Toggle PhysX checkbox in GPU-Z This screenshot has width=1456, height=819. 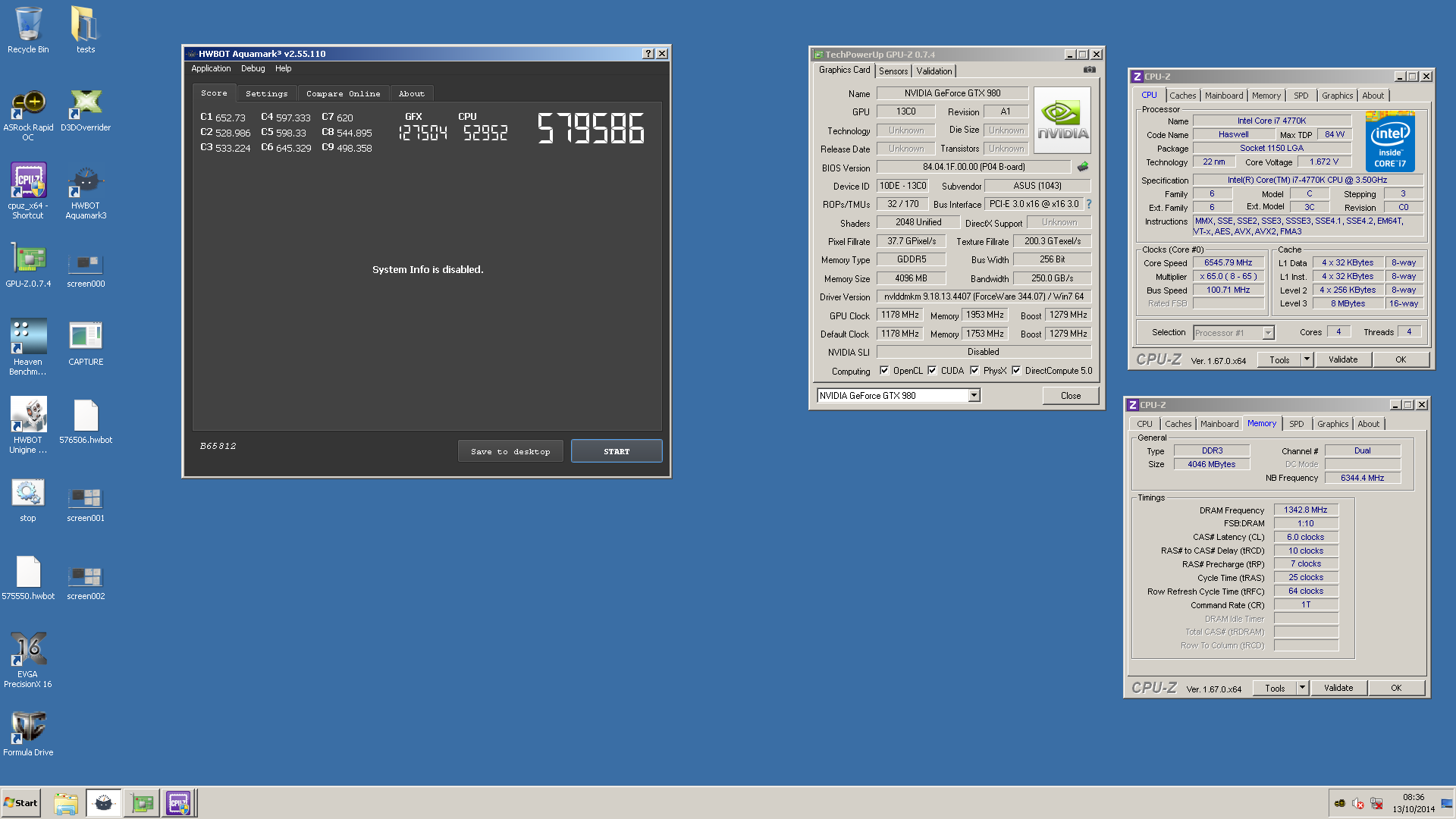pos(974,371)
